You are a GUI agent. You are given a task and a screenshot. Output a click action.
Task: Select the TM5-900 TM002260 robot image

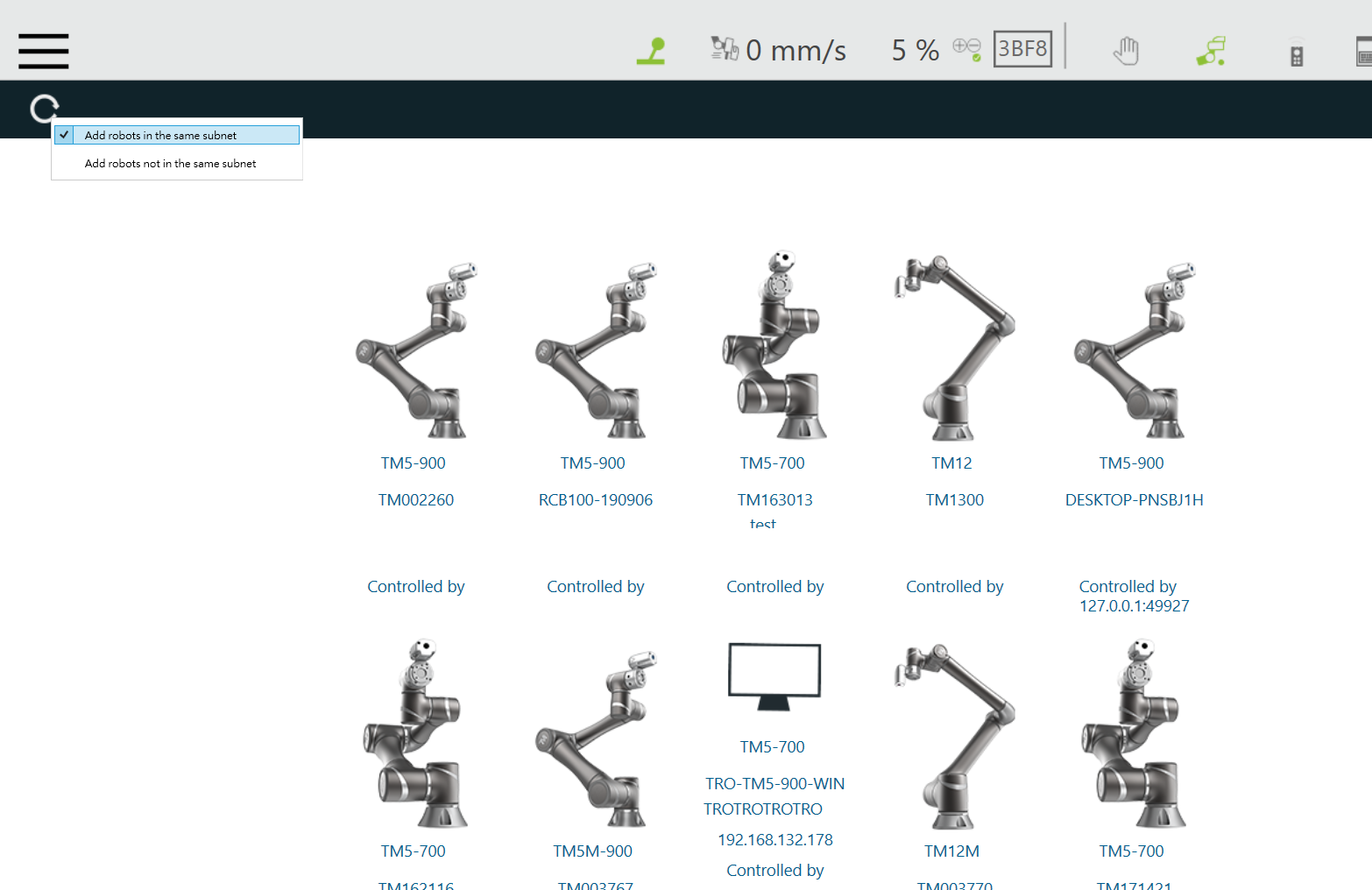416,350
